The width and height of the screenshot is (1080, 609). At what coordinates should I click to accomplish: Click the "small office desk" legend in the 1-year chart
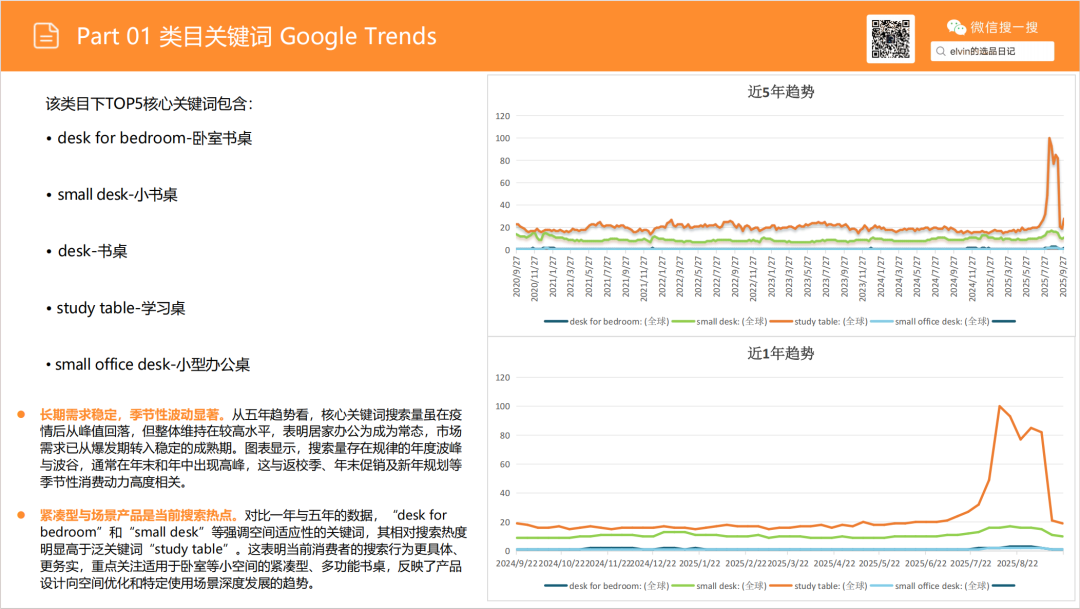click(941, 586)
